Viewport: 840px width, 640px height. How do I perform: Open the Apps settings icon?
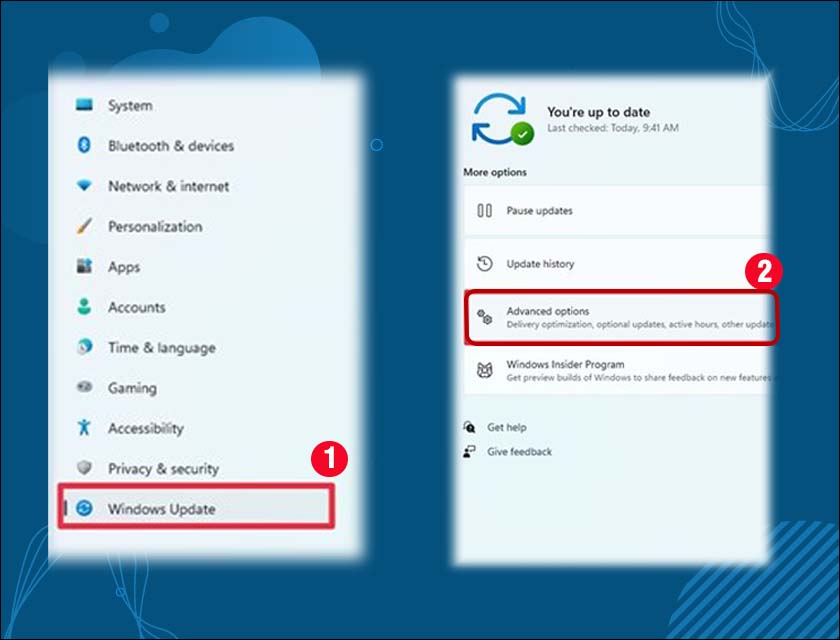click(88, 267)
